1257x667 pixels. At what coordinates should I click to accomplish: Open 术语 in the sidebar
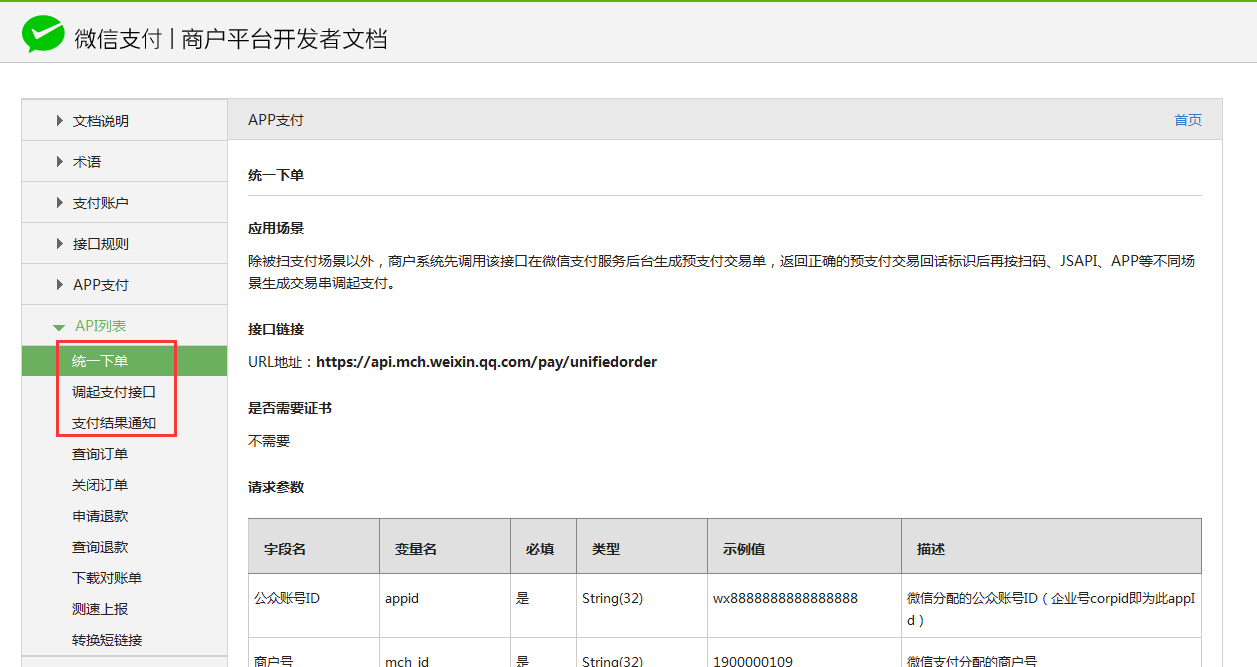coord(87,162)
